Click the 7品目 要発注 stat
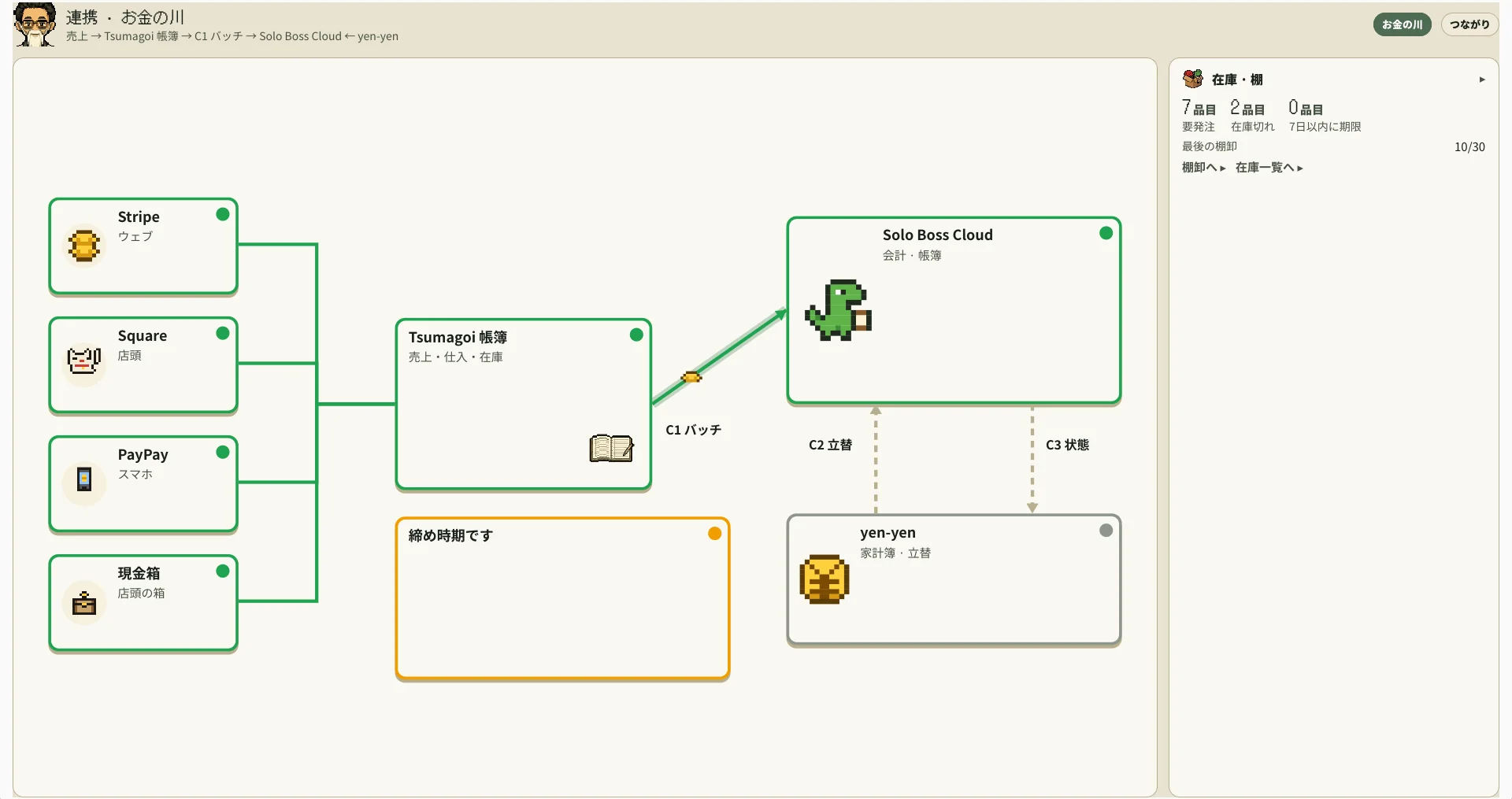The image size is (1512, 799). coord(1199,116)
